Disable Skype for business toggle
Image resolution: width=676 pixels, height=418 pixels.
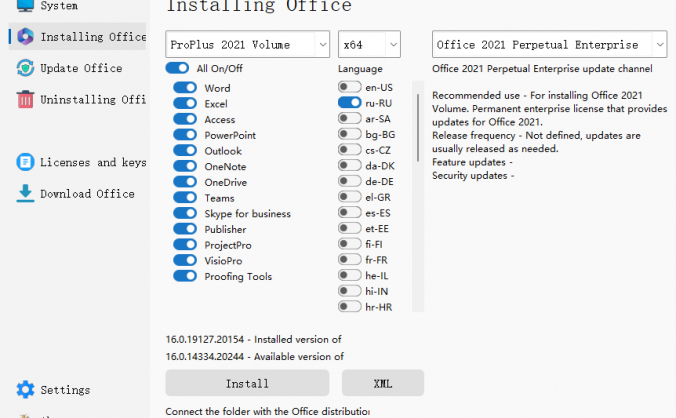(185, 213)
